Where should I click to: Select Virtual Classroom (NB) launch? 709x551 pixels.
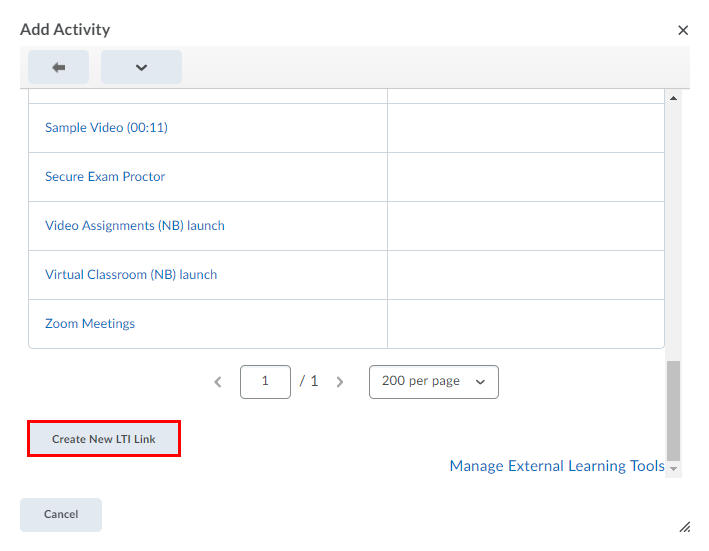click(x=130, y=275)
